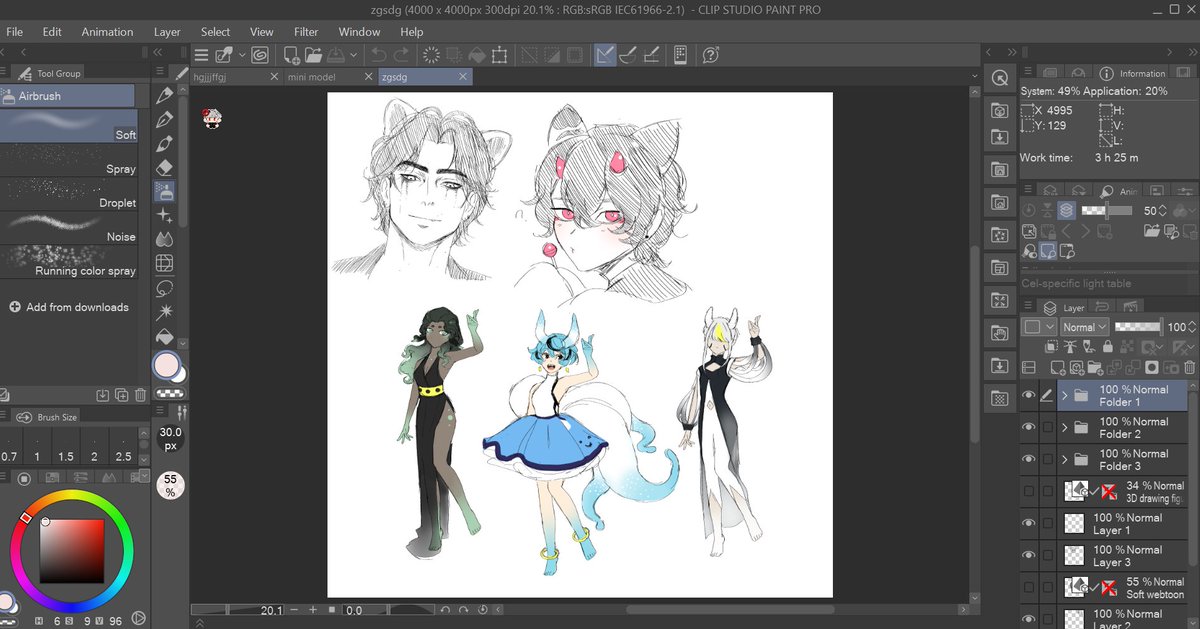1200x629 pixels.
Task: Click Add from downloads
Action: pos(68,307)
